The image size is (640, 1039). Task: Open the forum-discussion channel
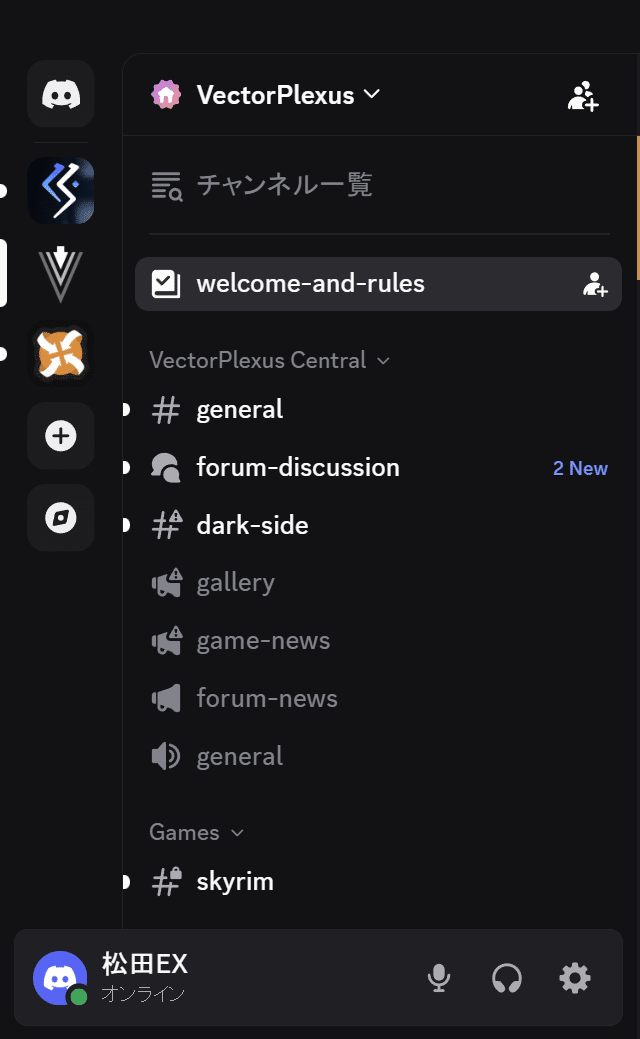(x=298, y=468)
